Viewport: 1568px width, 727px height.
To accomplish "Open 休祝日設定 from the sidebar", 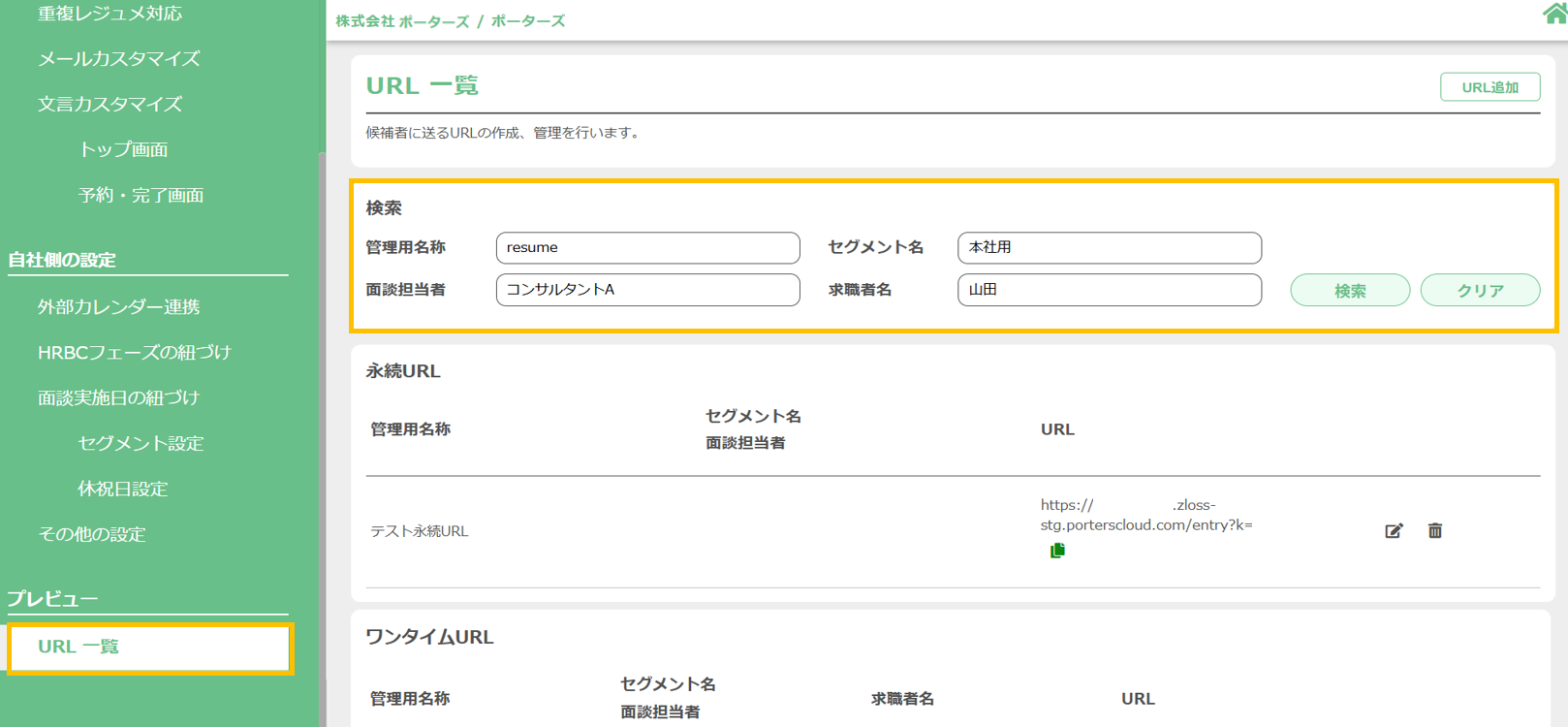I will 122,490.
